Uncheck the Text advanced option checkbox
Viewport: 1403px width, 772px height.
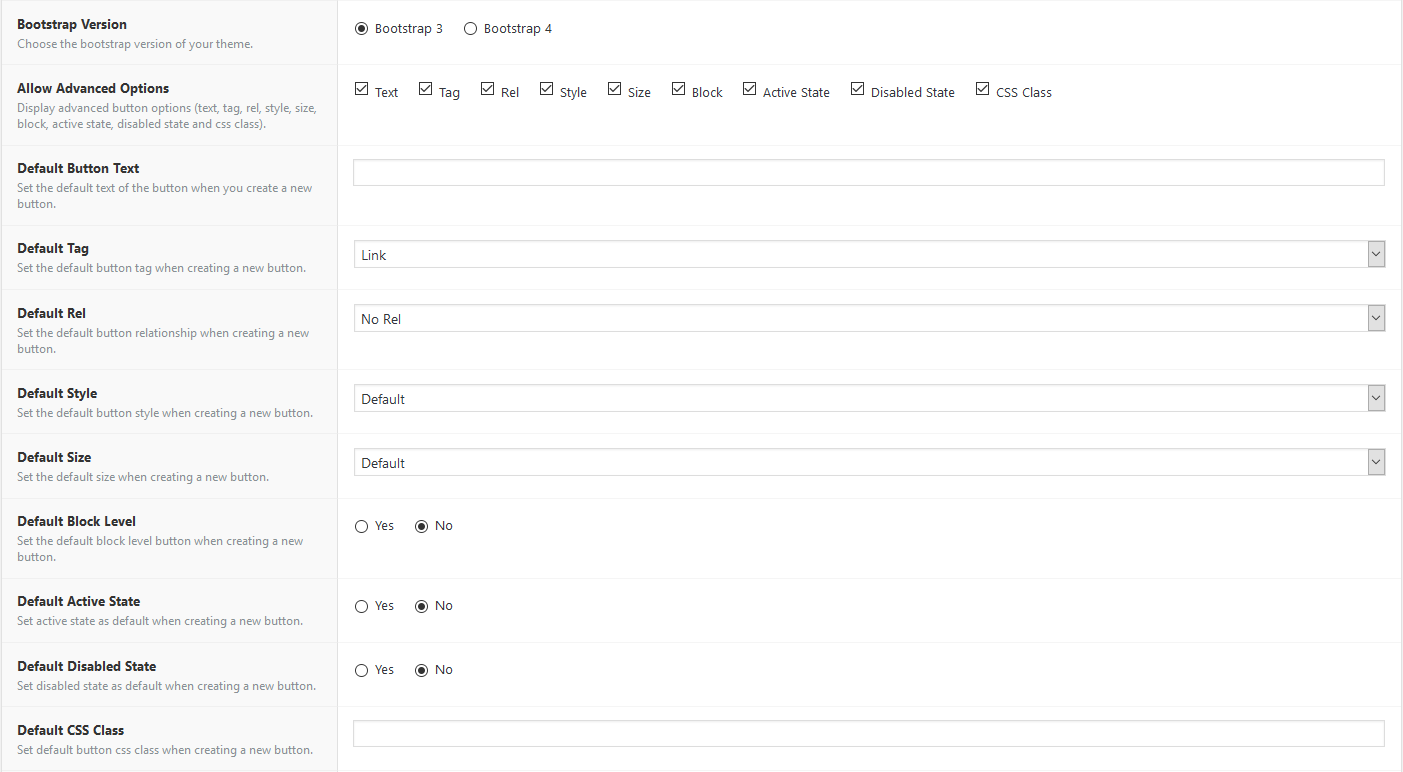pos(361,89)
